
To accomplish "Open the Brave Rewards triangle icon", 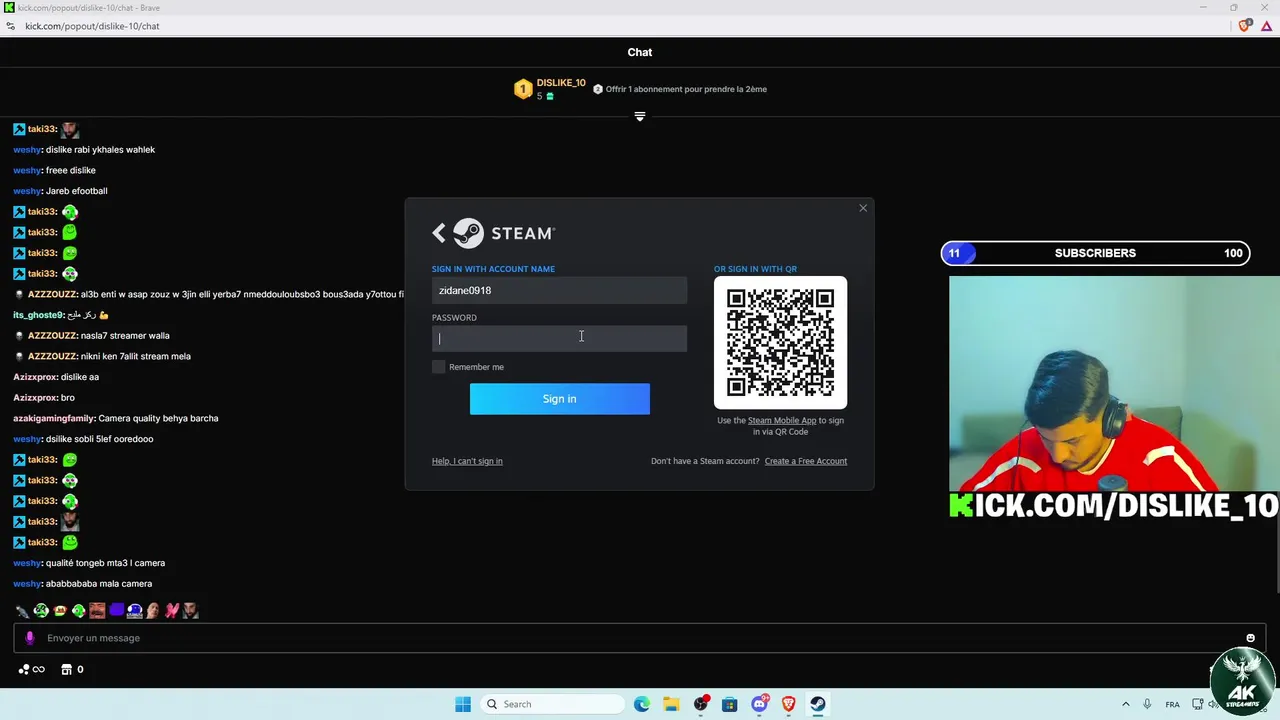I will coord(1266,26).
